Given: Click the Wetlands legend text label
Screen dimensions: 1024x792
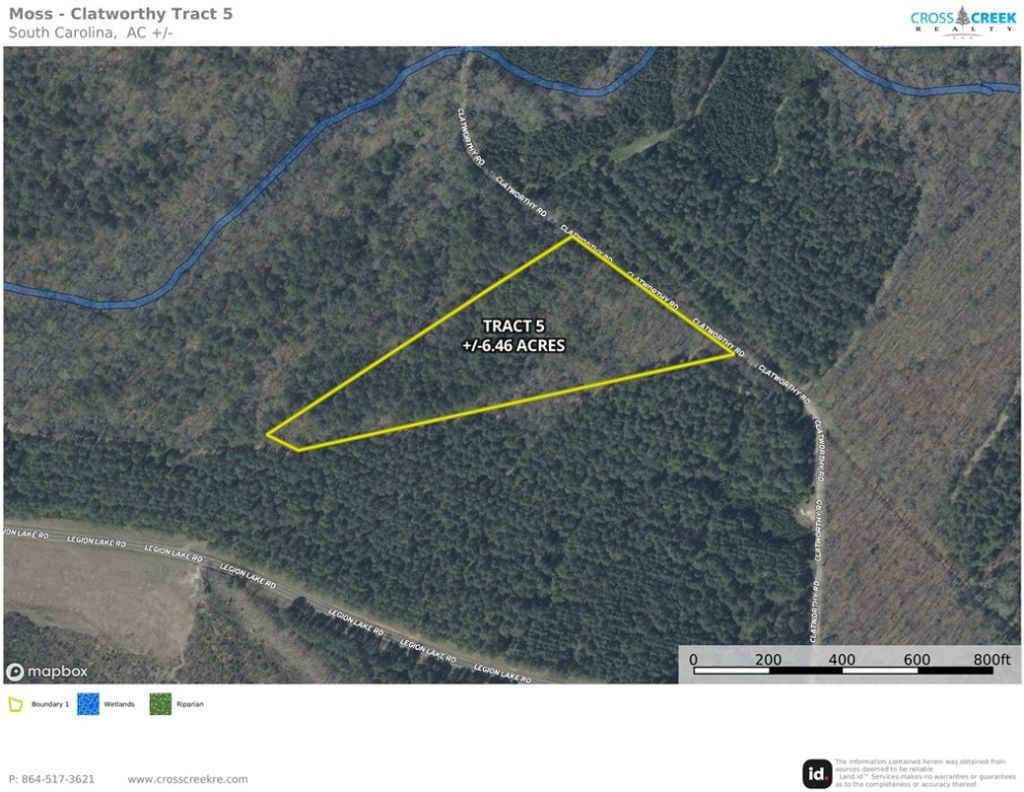Looking at the screenshot, I should (x=119, y=704).
